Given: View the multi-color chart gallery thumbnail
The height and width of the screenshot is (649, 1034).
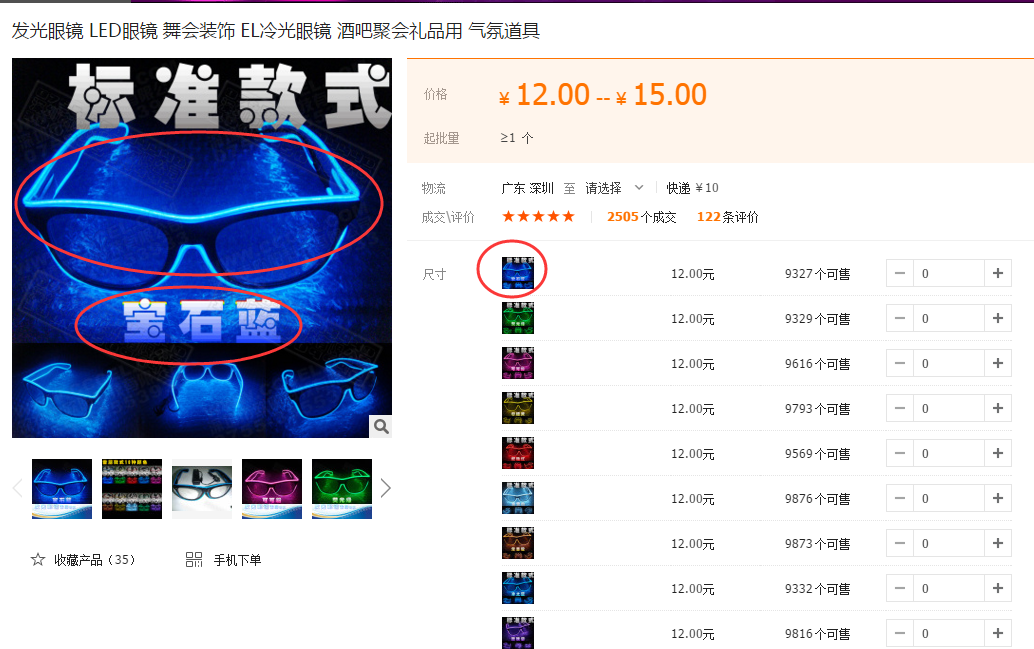Looking at the screenshot, I should click(x=132, y=489).
